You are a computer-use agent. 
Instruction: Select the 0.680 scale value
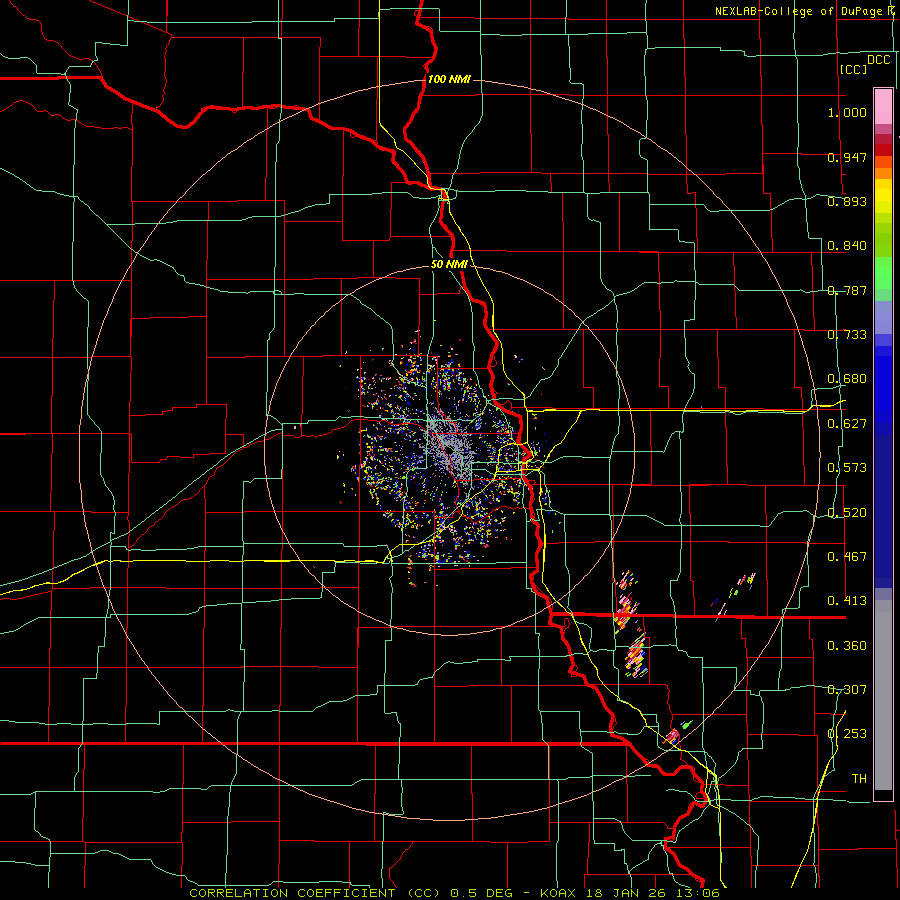pyautogui.click(x=847, y=379)
